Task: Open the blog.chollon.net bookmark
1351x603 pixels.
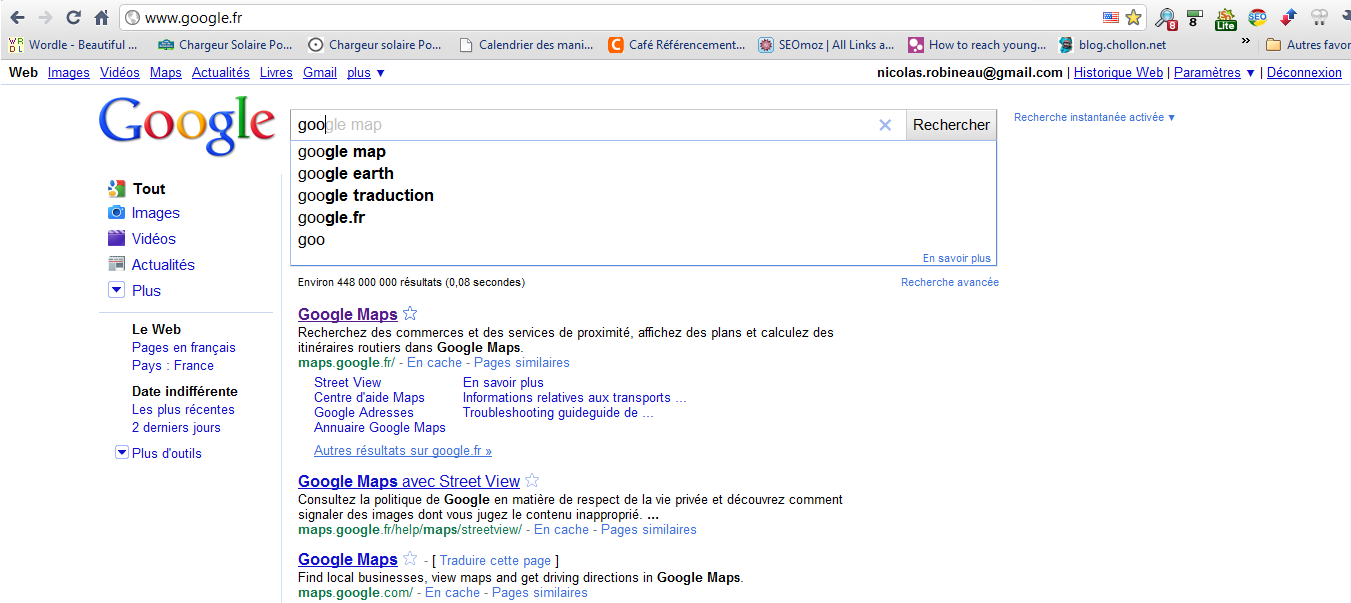Action: point(1112,45)
